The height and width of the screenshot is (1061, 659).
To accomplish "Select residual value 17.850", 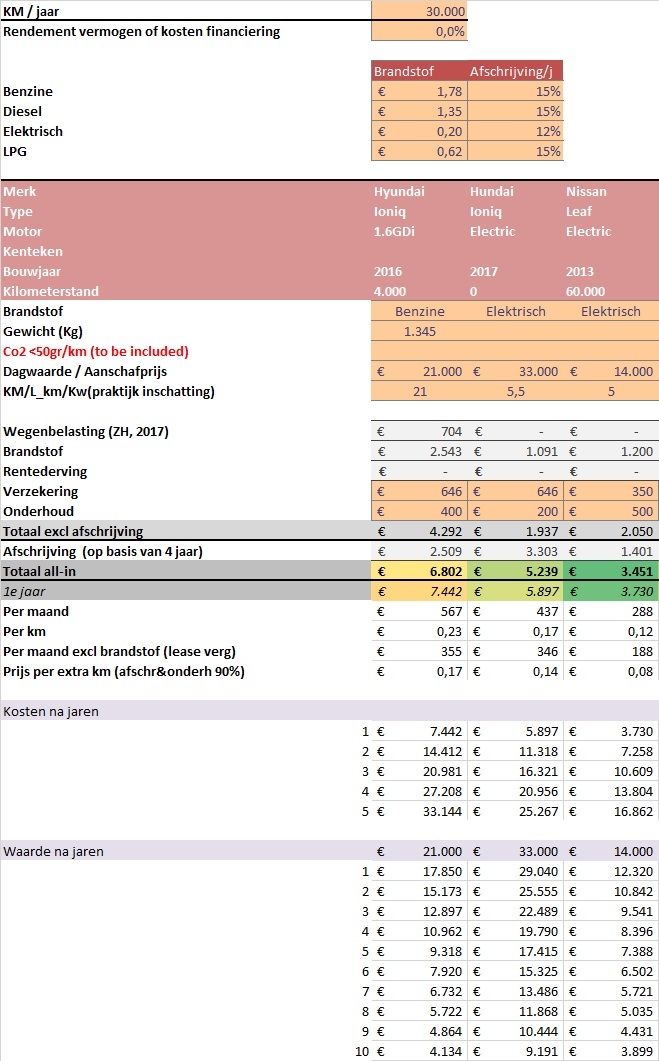I will [x=419, y=872].
